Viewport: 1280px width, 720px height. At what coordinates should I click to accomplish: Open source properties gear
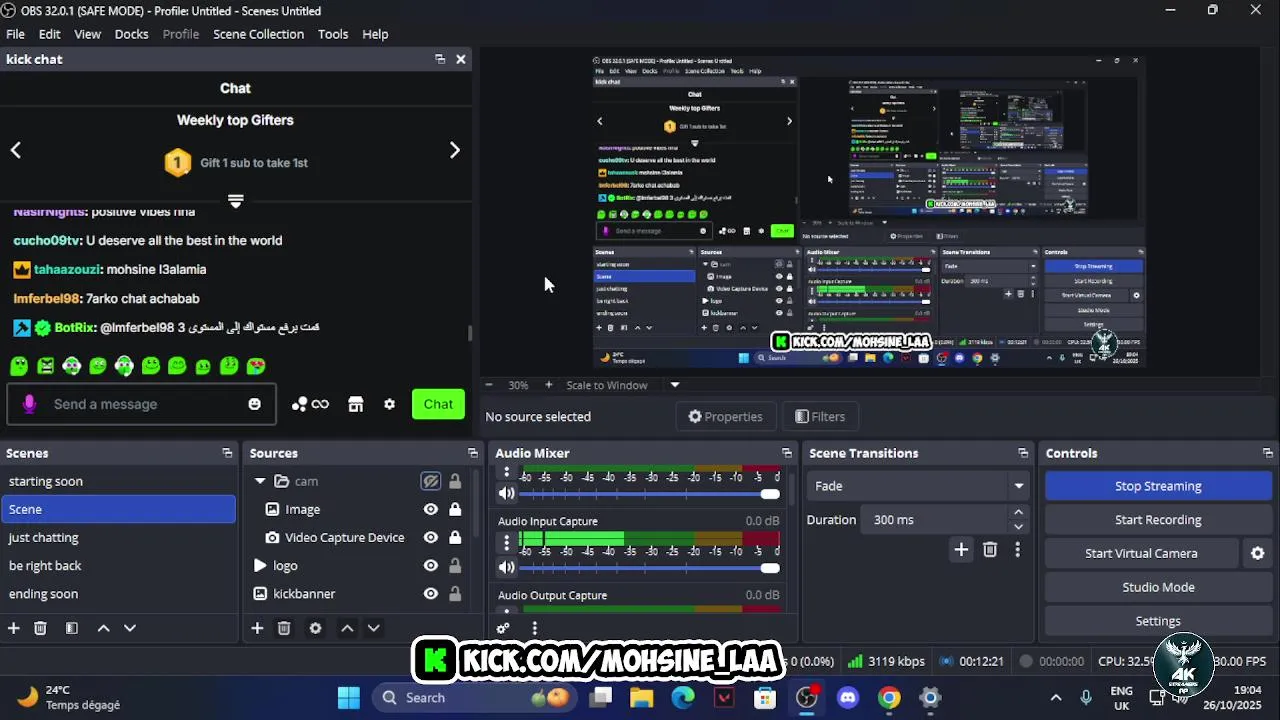coord(316,628)
